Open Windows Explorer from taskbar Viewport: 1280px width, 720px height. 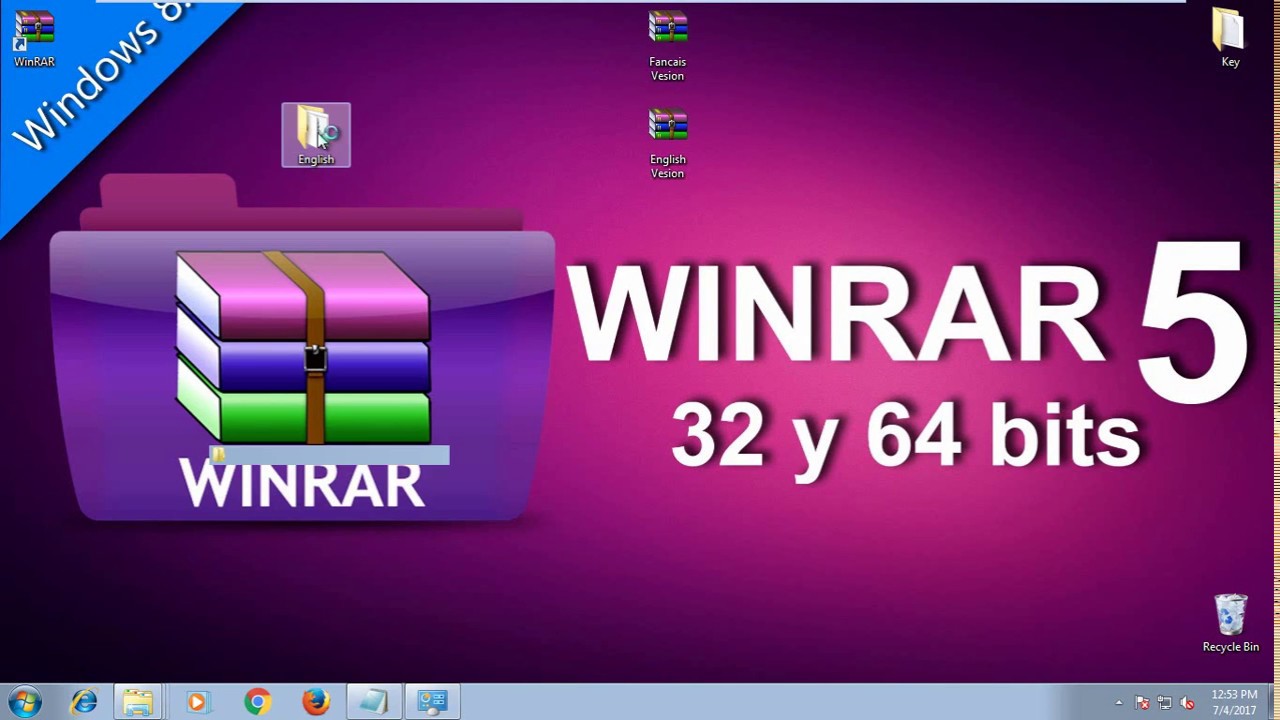coord(138,702)
